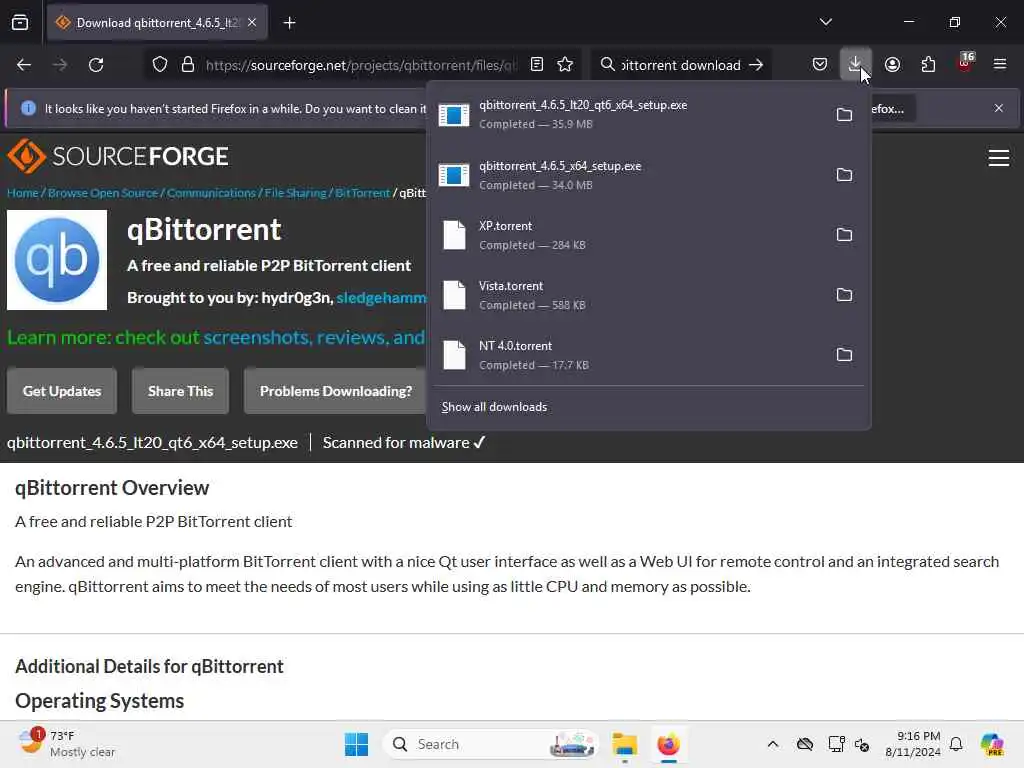This screenshot has height=768, width=1024.
Task: Open the List all tabs dropdown
Action: (825, 22)
